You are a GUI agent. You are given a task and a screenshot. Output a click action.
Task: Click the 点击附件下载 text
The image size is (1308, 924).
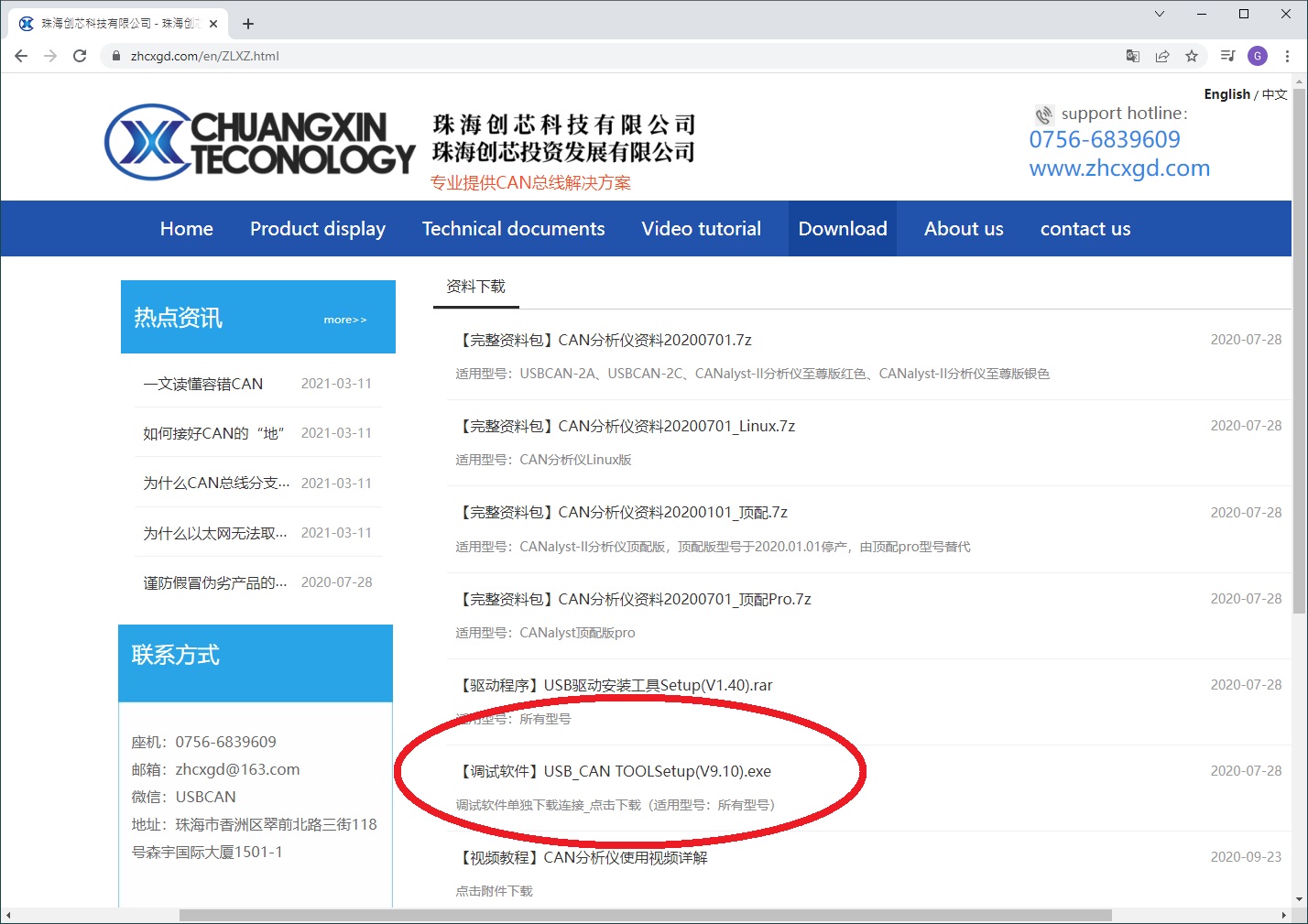(495, 891)
